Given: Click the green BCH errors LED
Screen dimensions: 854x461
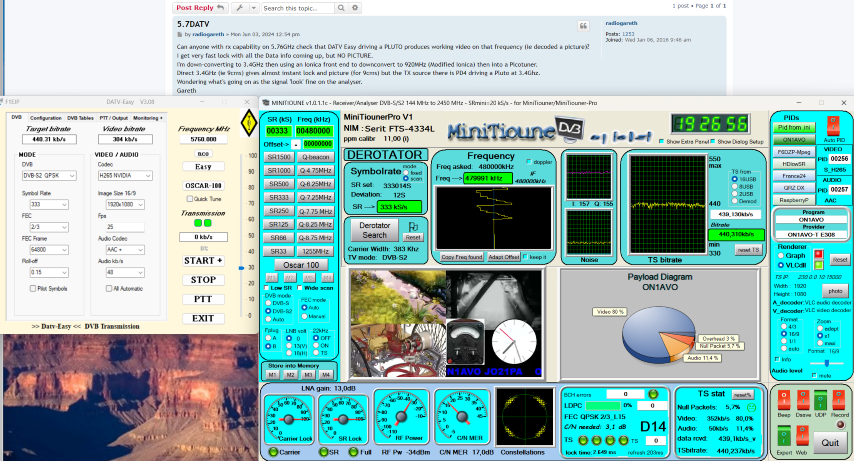Looking at the screenshot, I should click(x=653, y=394).
